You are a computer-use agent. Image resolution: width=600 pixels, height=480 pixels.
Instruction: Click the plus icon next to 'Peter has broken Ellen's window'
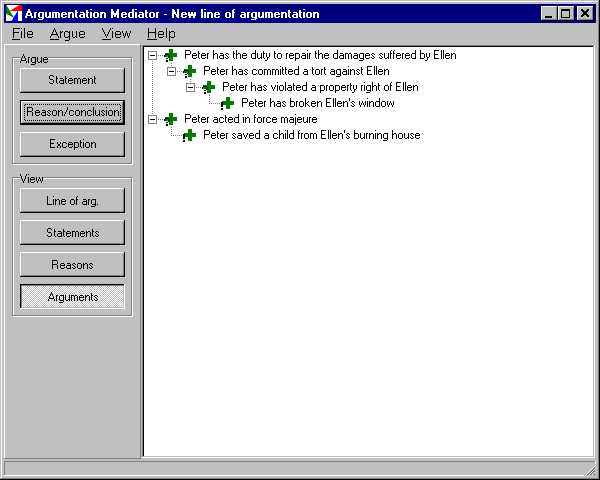(x=227, y=103)
